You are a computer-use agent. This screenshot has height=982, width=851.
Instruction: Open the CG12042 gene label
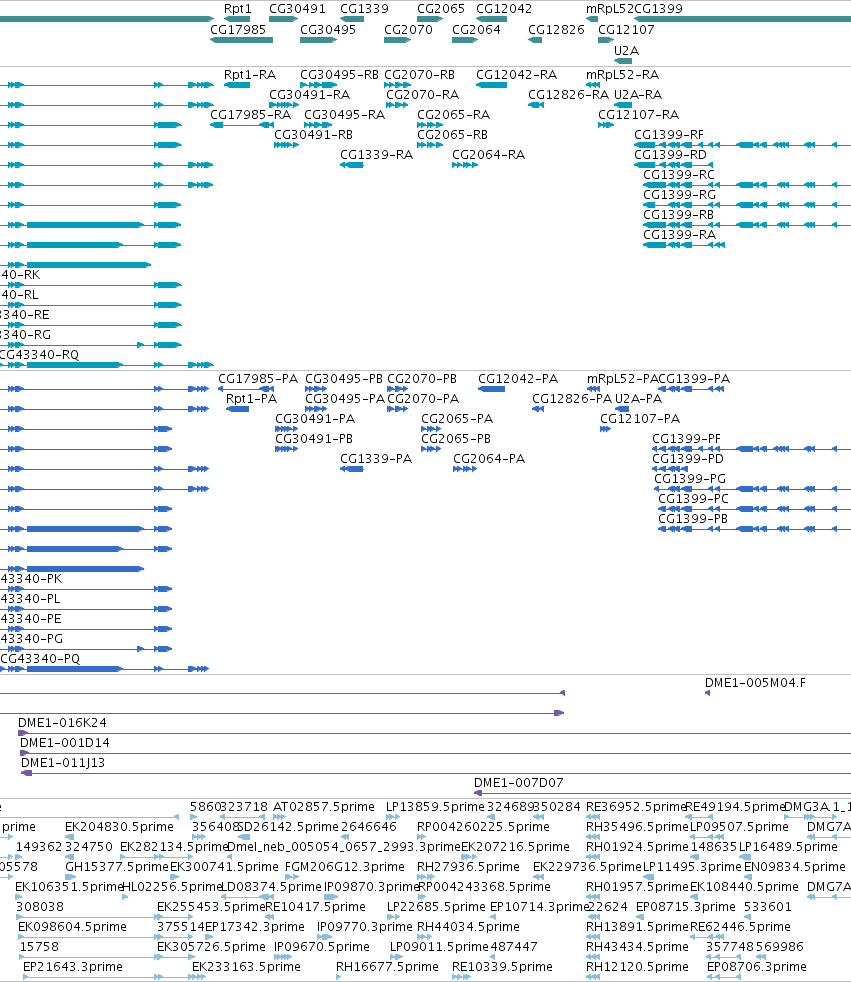pyautogui.click(x=503, y=9)
